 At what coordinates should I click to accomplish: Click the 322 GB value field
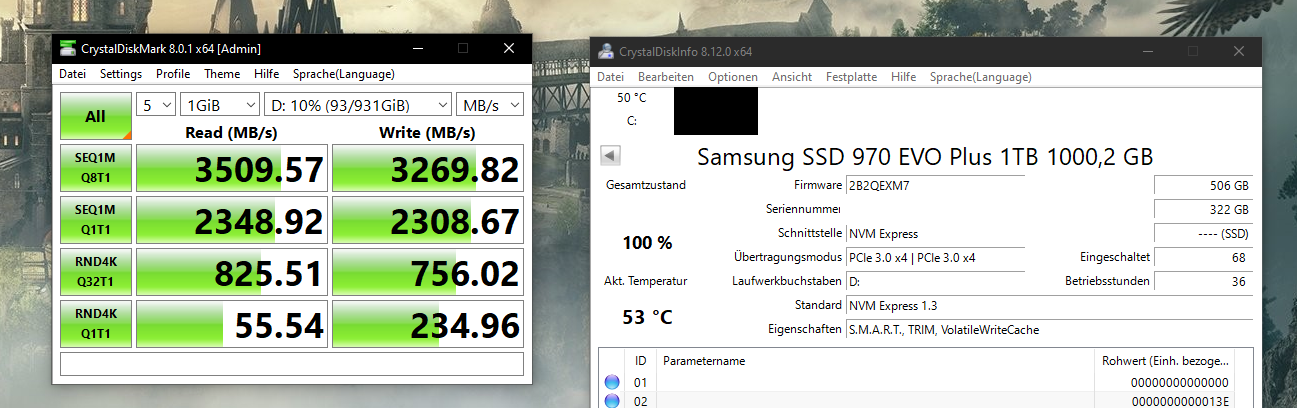click(1203, 209)
